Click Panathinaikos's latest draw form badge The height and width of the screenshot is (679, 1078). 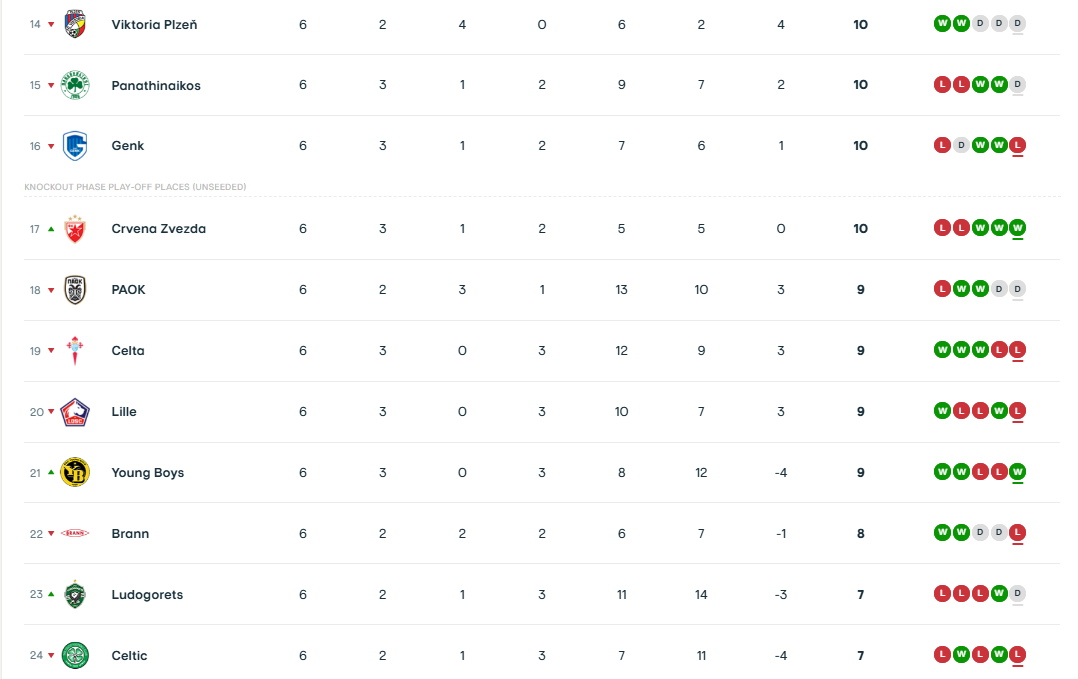coord(1018,85)
